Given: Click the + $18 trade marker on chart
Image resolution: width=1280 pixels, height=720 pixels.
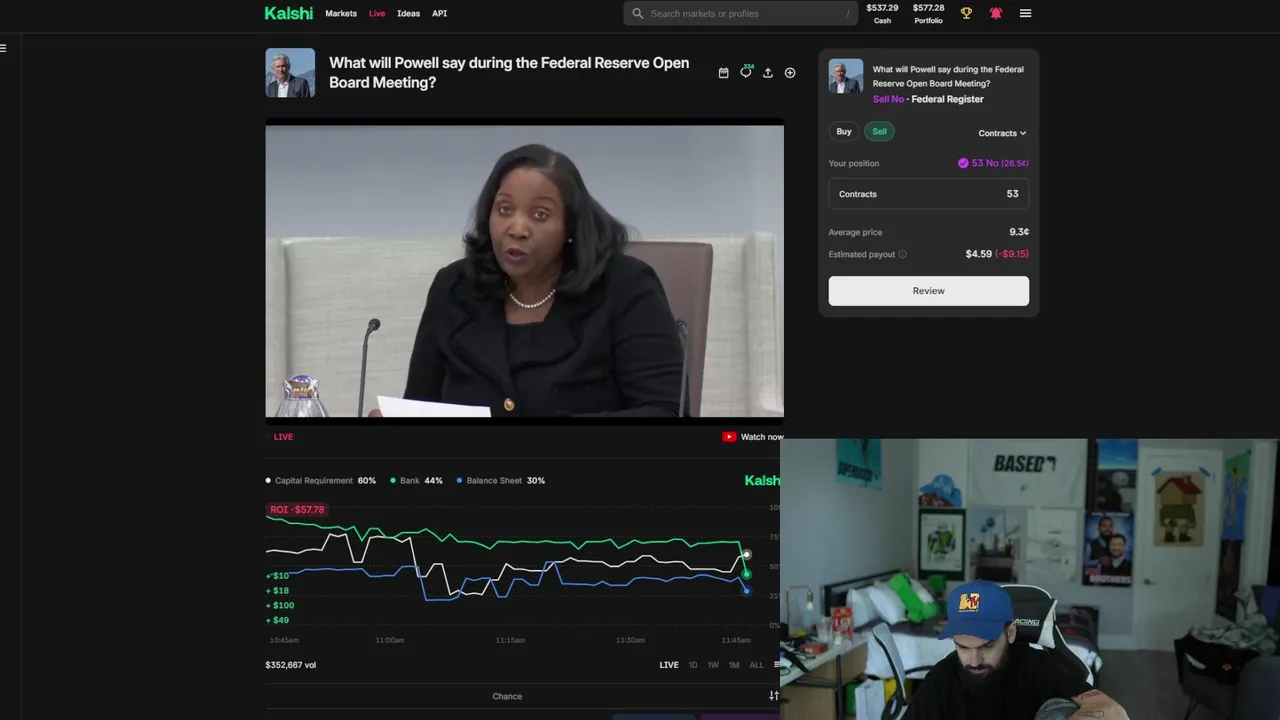Looking at the screenshot, I should tap(277, 591).
